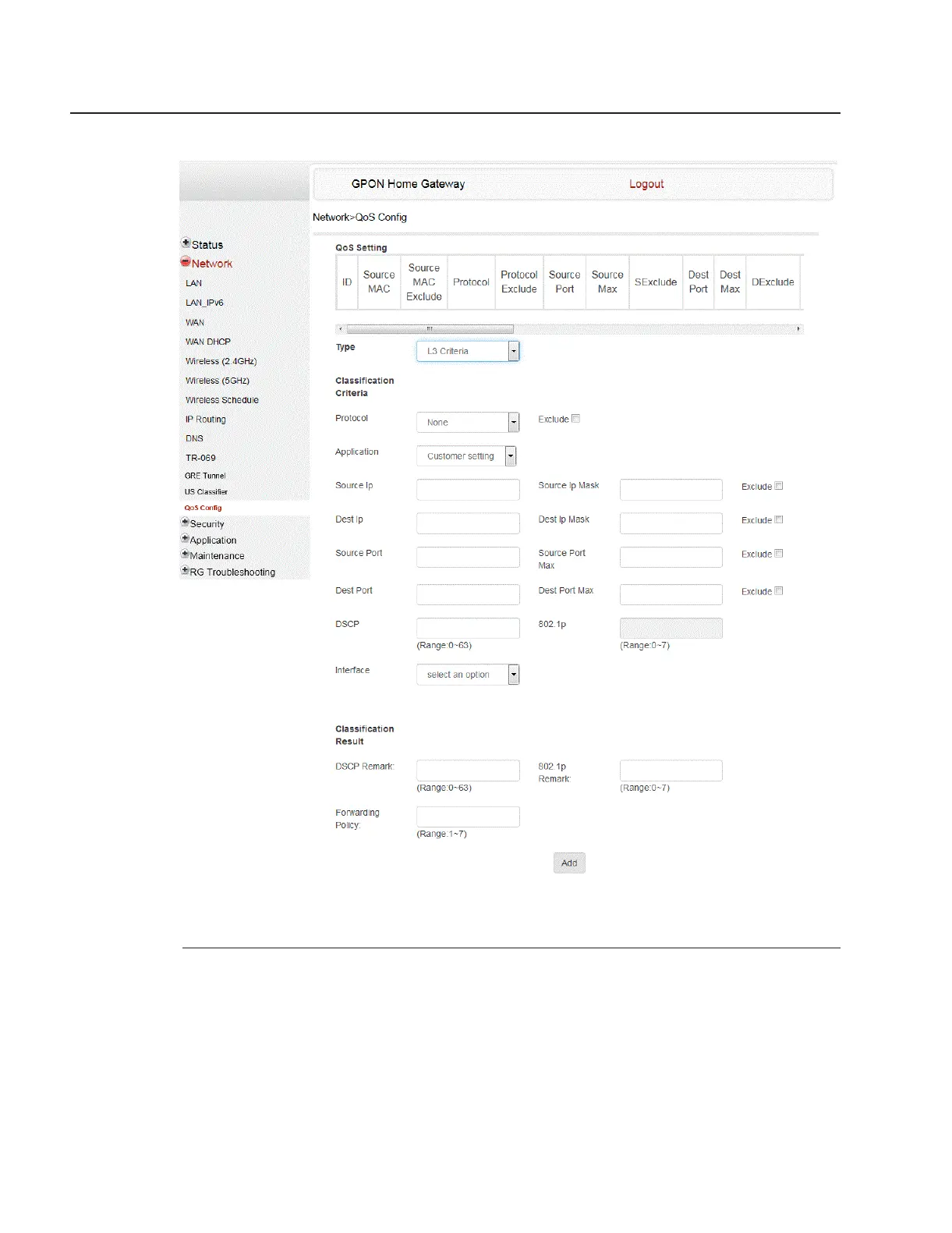The image size is (952, 1233).
Task: Focus the DSCP Remark input field
Action: click(468, 771)
